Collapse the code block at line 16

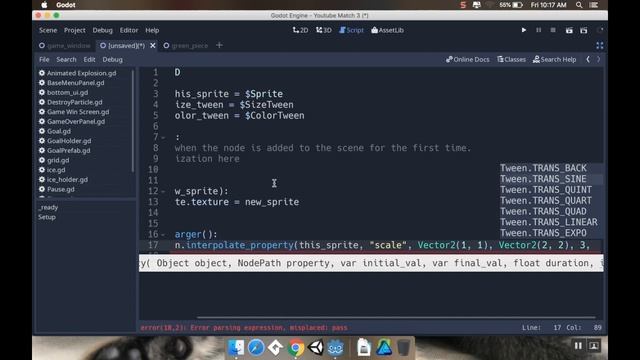(163, 235)
